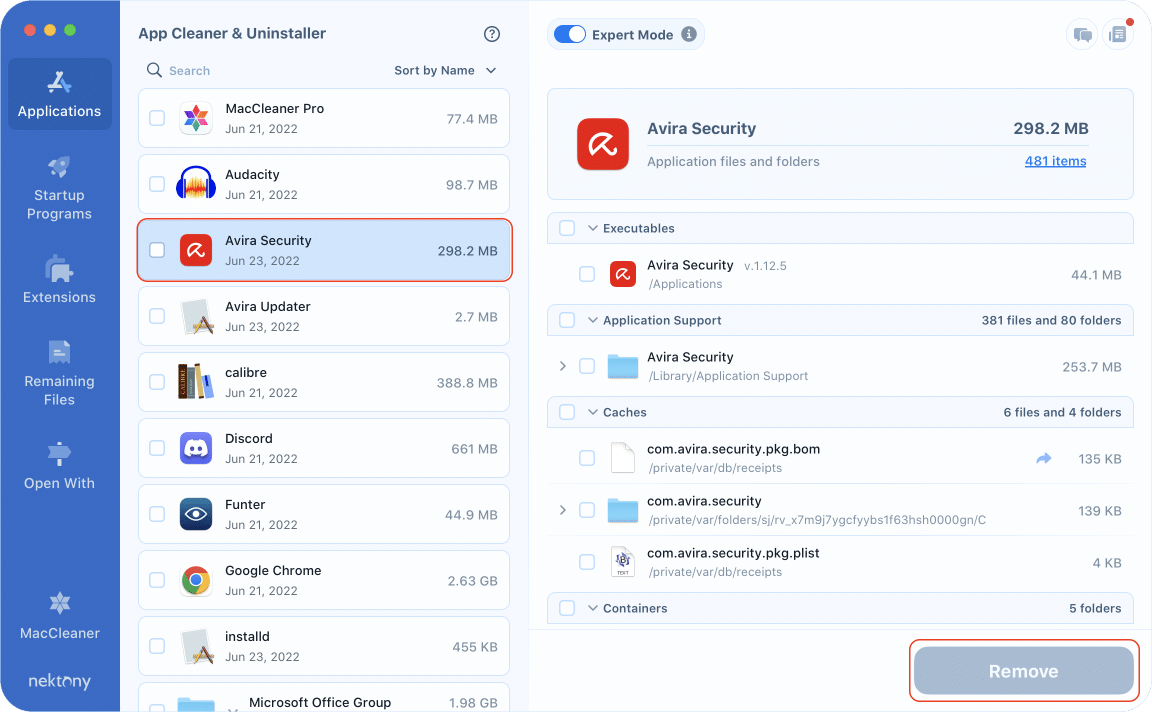The width and height of the screenshot is (1152, 712).
Task: Open the Applications section in sidebar
Action: tap(60, 94)
